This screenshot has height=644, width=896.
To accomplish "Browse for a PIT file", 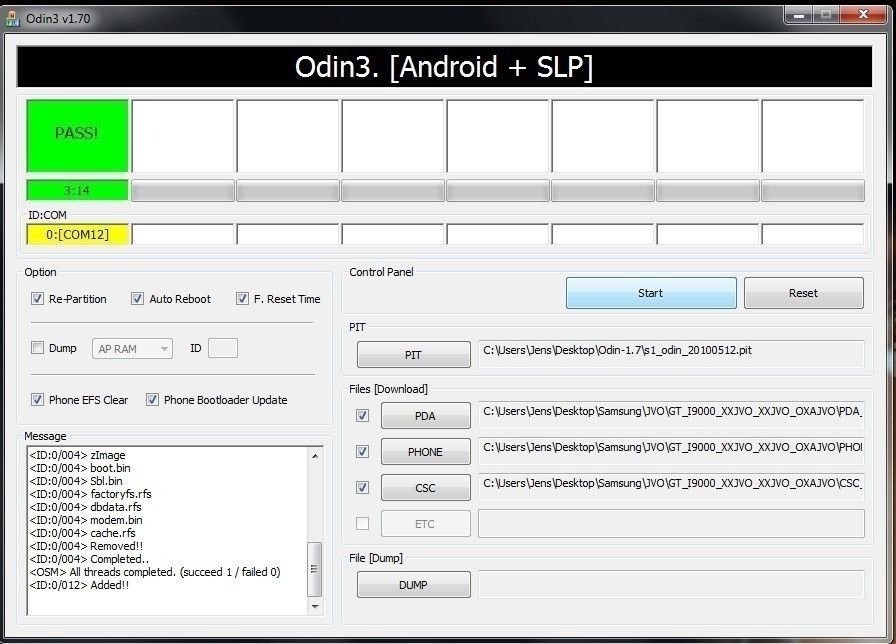I will pyautogui.click(x=414, y=355).
